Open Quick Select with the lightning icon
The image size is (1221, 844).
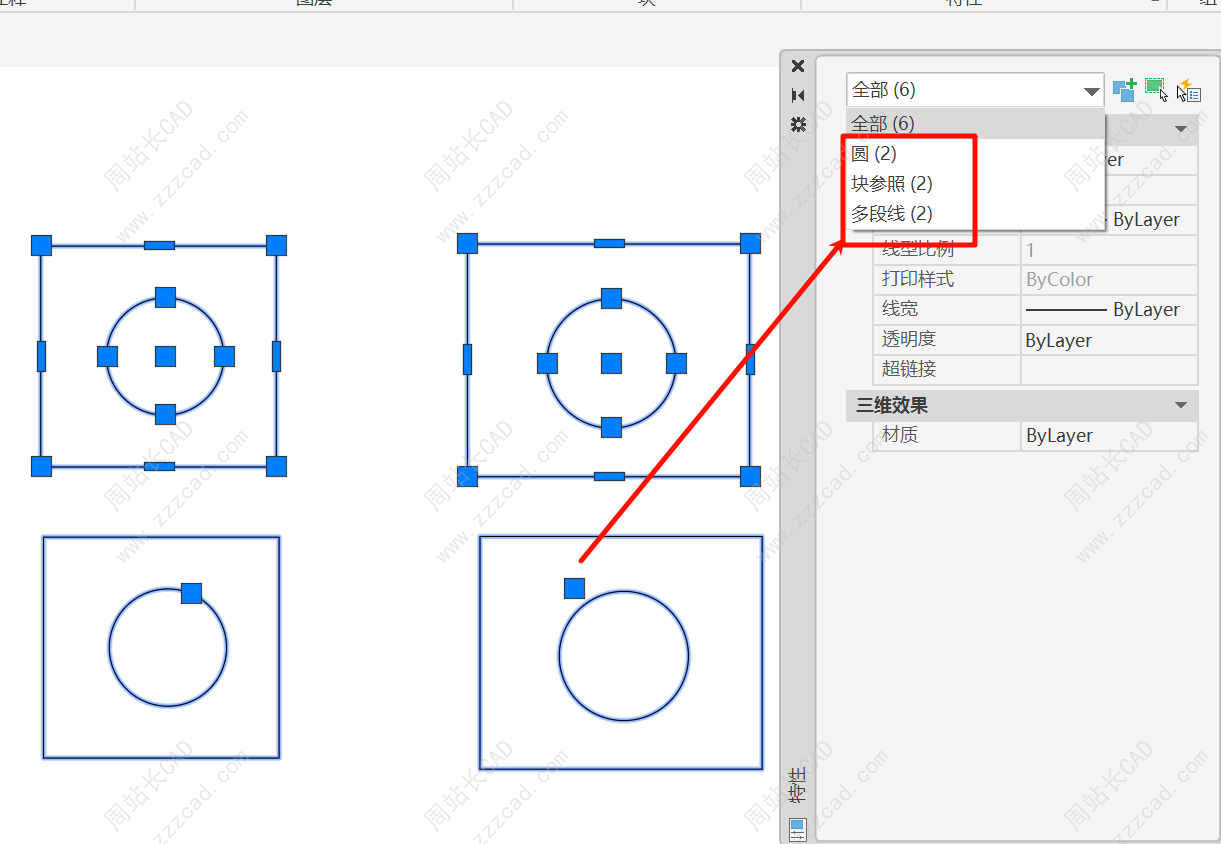point(1188,90)
